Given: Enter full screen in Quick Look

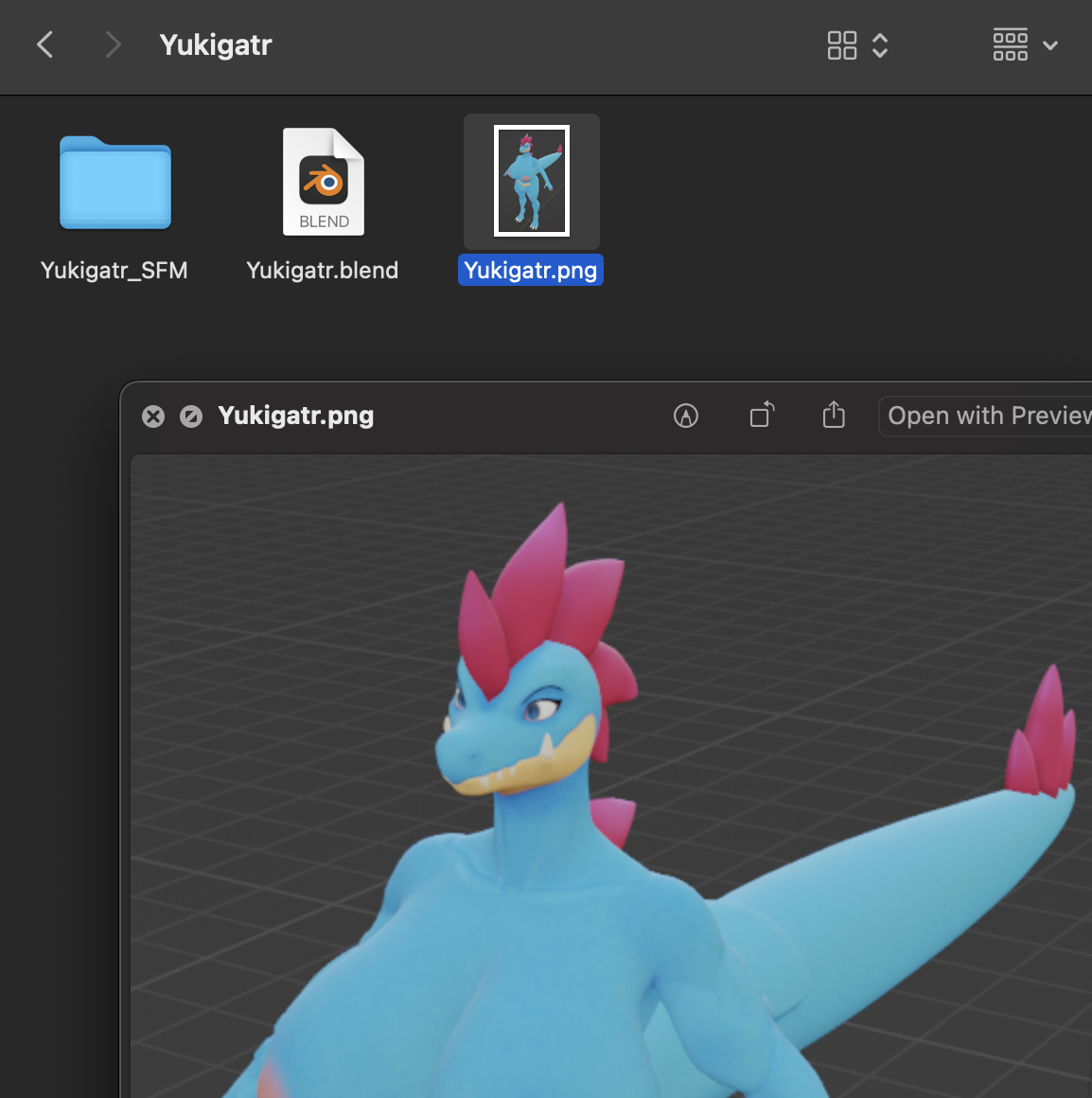Looking at the screenshot, I should (x=191, y=416).
